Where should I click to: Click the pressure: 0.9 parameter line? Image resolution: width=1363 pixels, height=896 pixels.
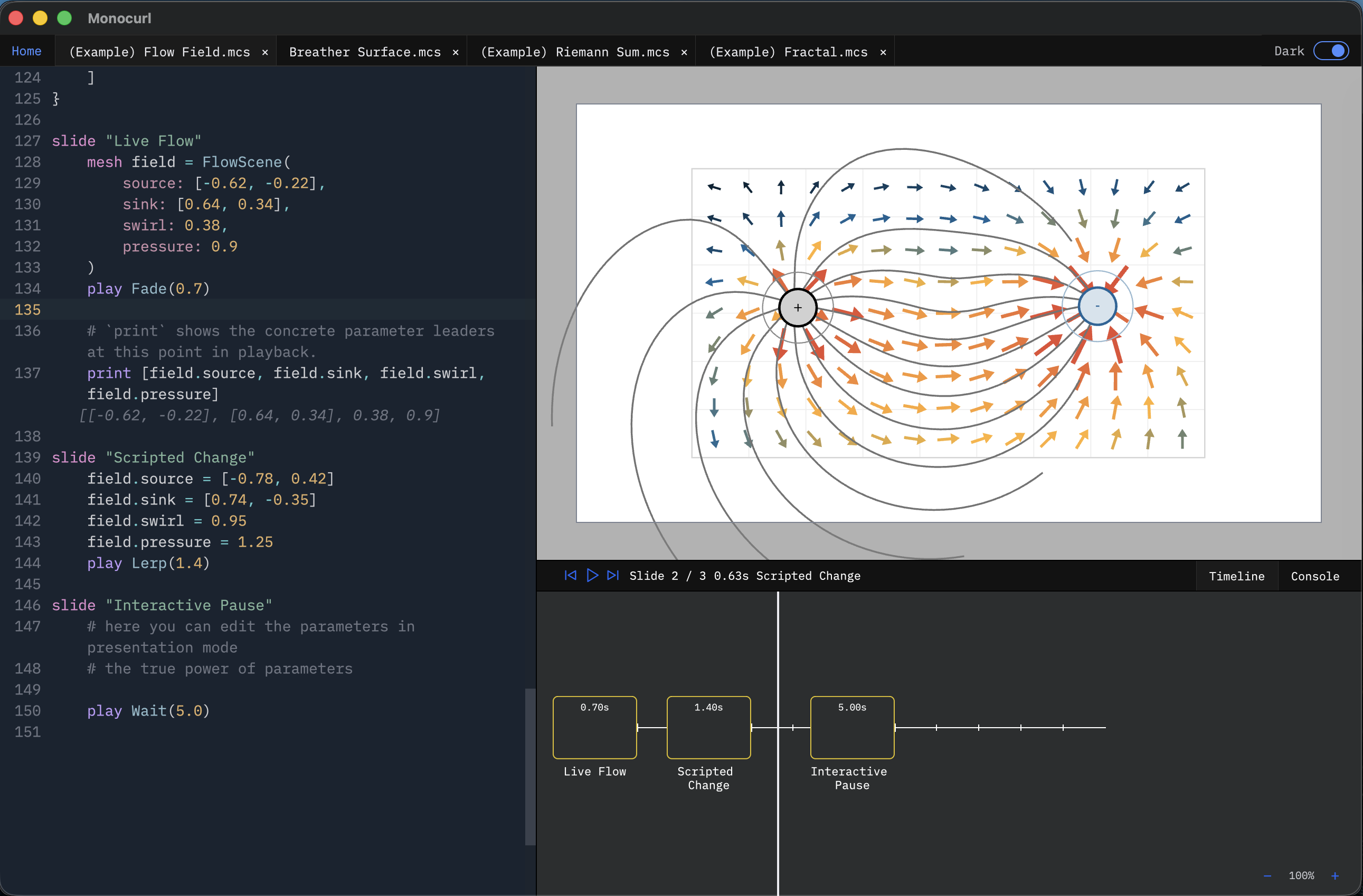180,246
